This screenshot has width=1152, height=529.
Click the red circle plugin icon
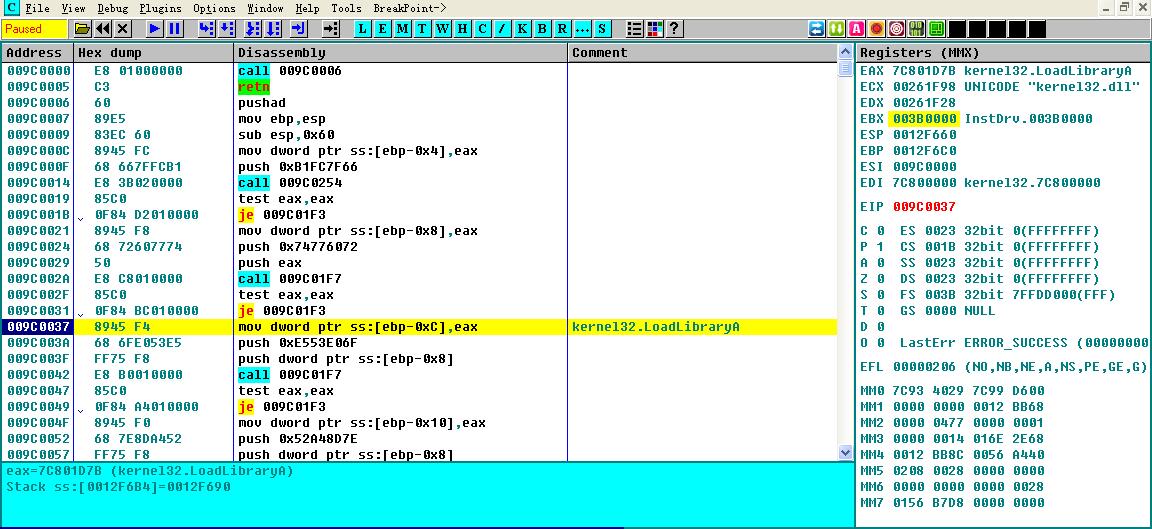click(x=876, y=29)
